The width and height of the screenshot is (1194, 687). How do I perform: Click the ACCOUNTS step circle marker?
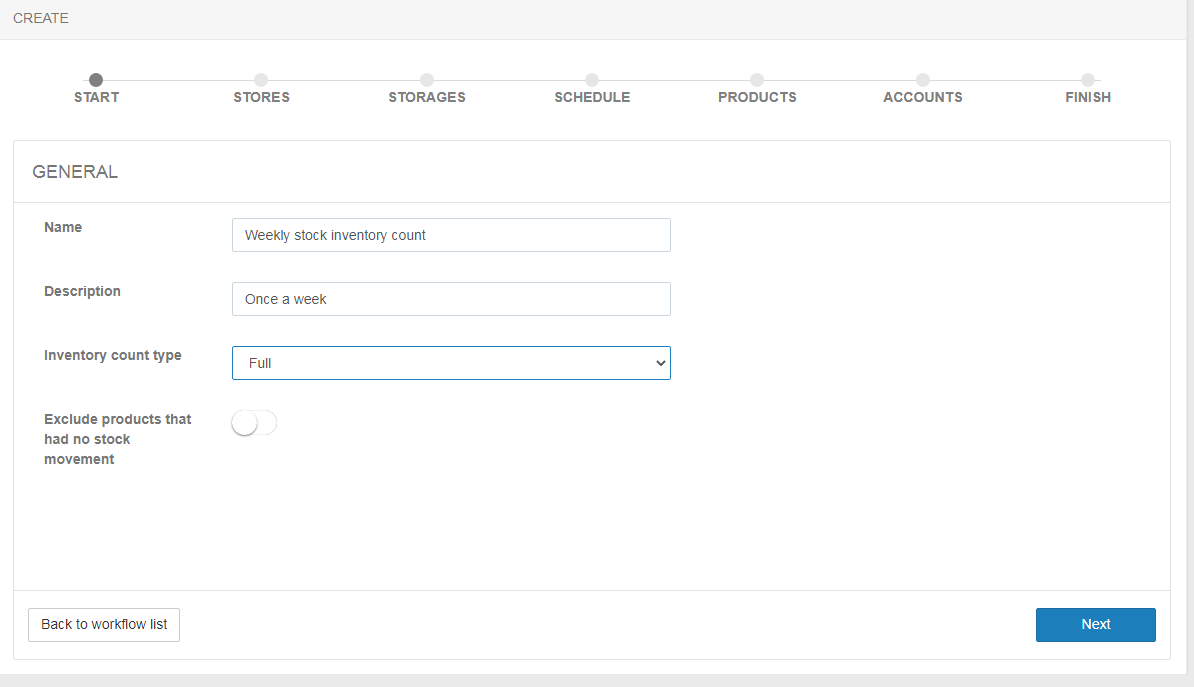click(x=923, y=80)
